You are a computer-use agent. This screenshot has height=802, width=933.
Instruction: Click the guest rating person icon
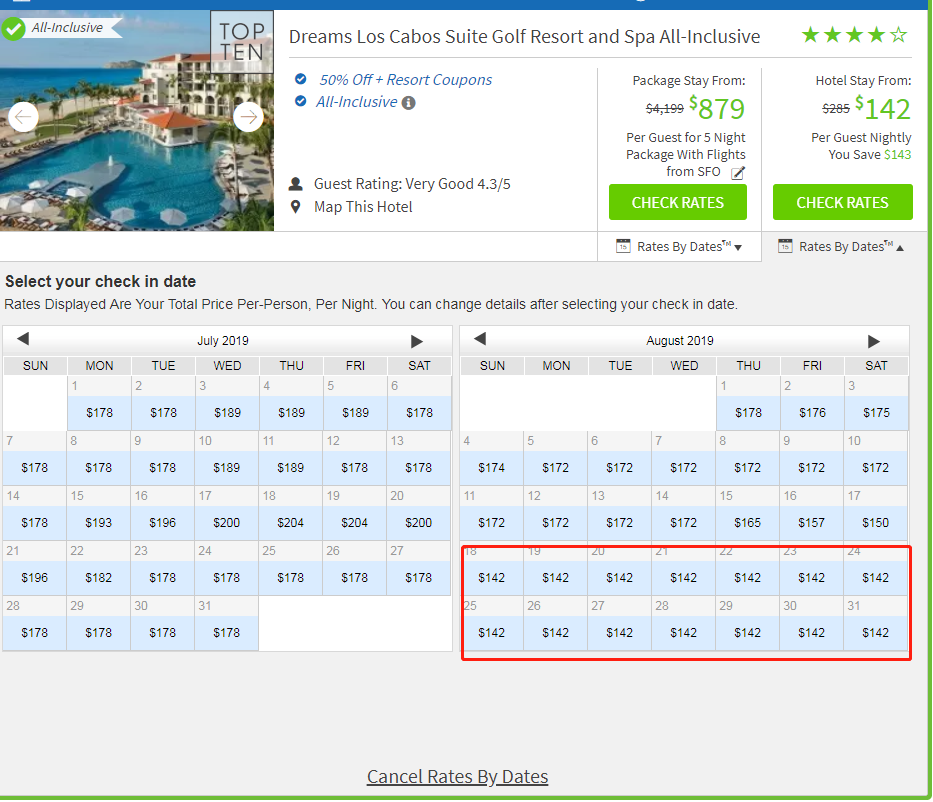click(x=295, y=184)
